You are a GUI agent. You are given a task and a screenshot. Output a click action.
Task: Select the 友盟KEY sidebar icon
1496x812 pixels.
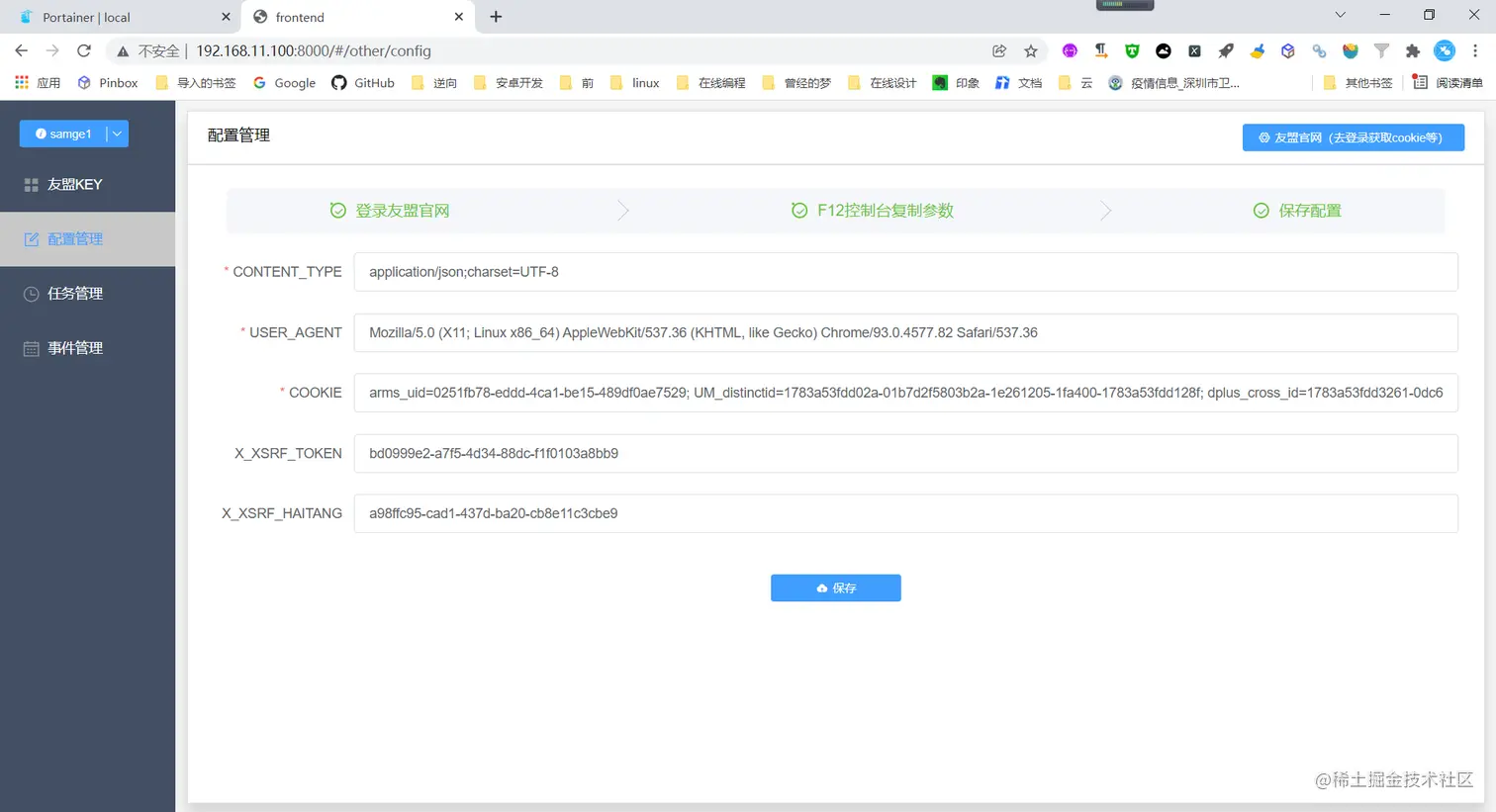click(x=31, y=184)
